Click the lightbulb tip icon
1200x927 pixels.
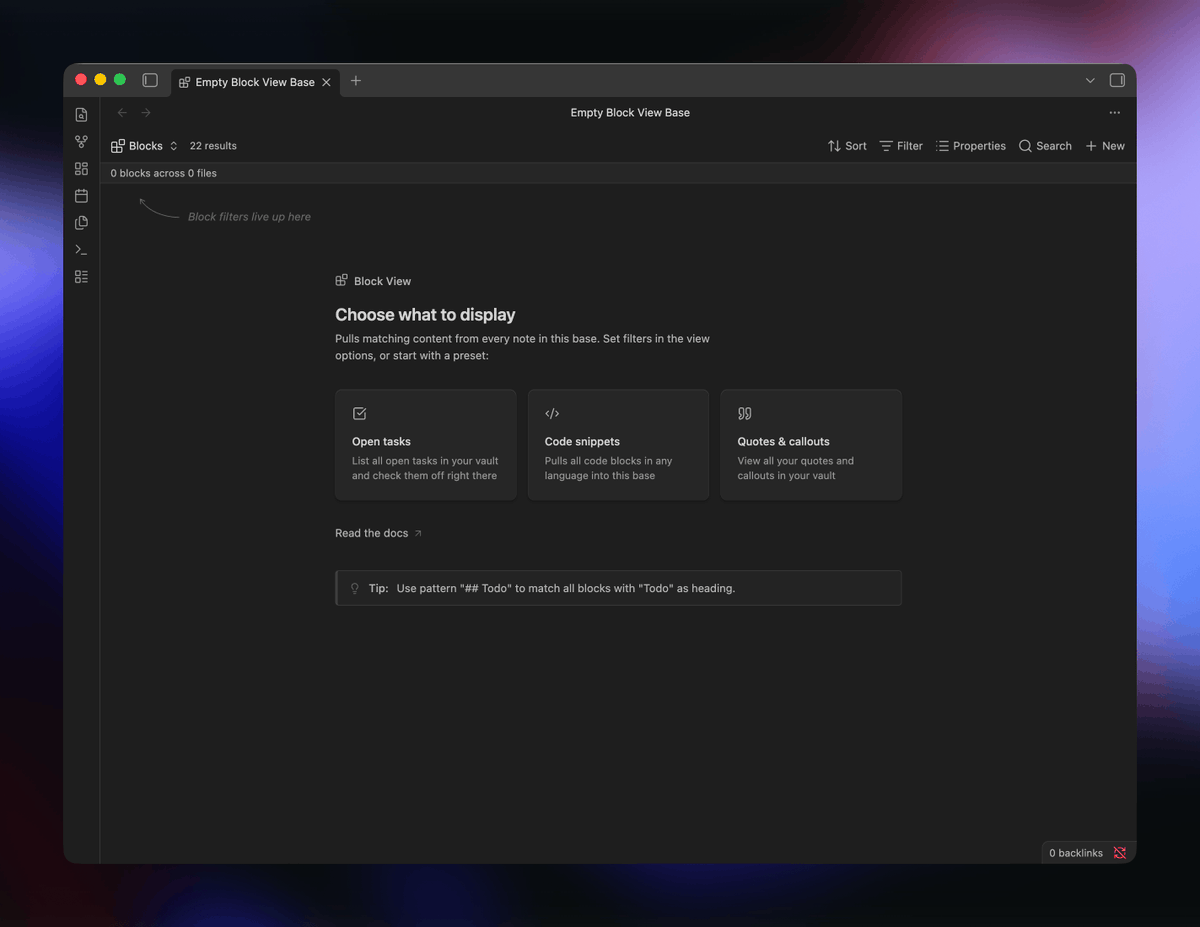coord(355,588)
